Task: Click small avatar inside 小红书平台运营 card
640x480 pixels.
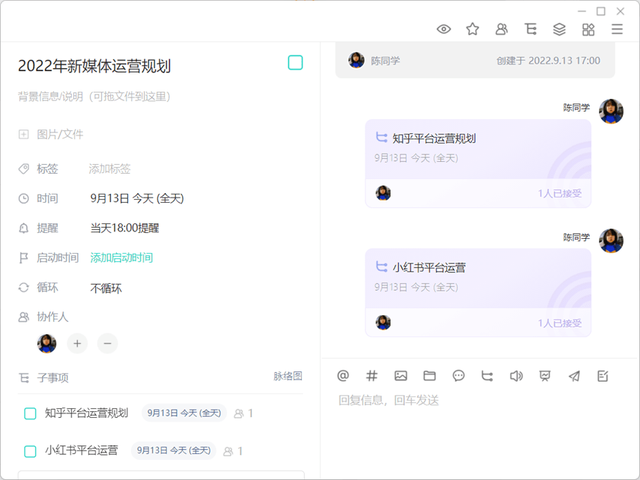Action: pyautogui.click(x=383, y=322)
